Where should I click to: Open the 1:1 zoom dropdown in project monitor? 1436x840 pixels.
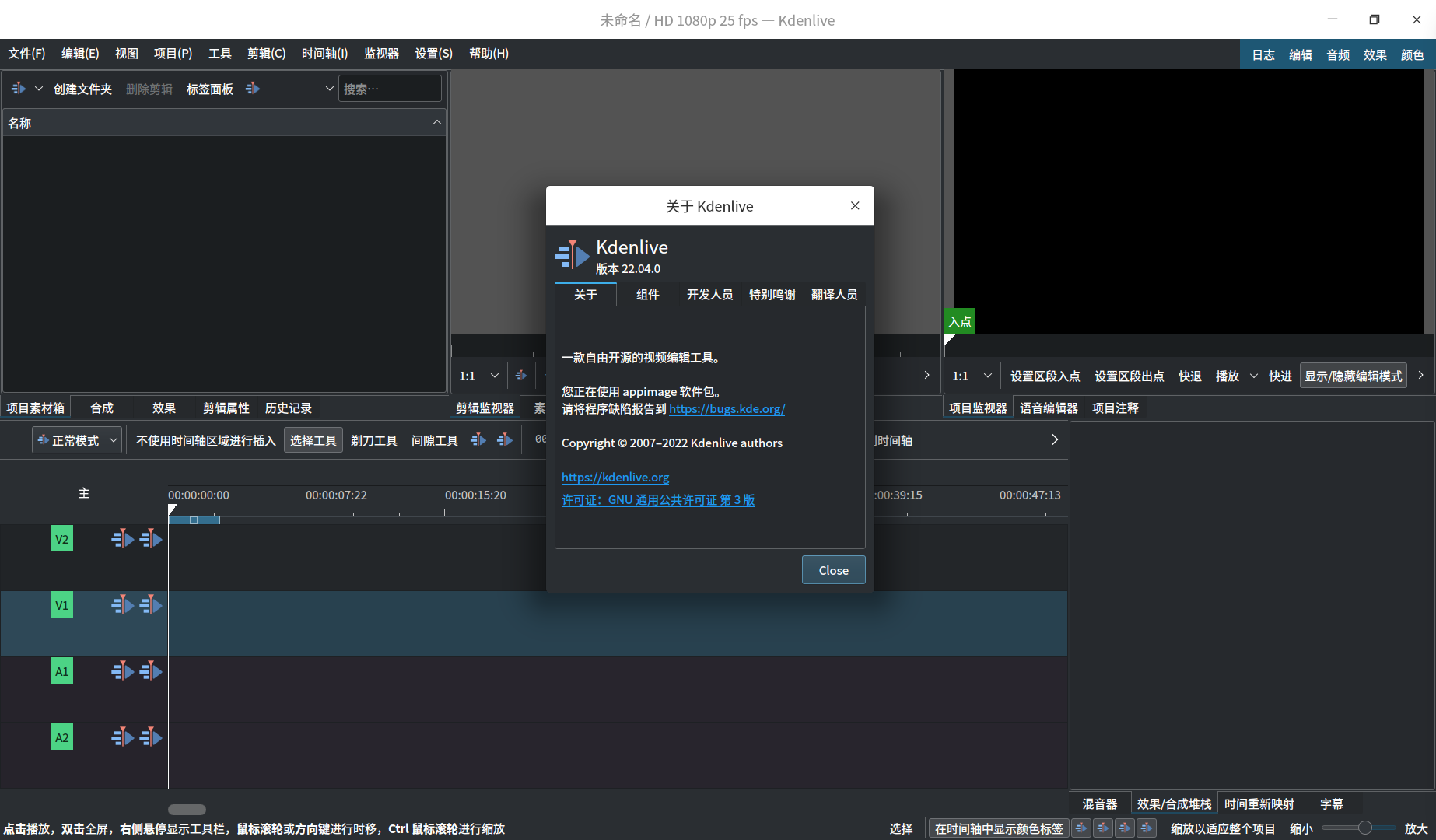pyautogui.click(x=972, y=376)
